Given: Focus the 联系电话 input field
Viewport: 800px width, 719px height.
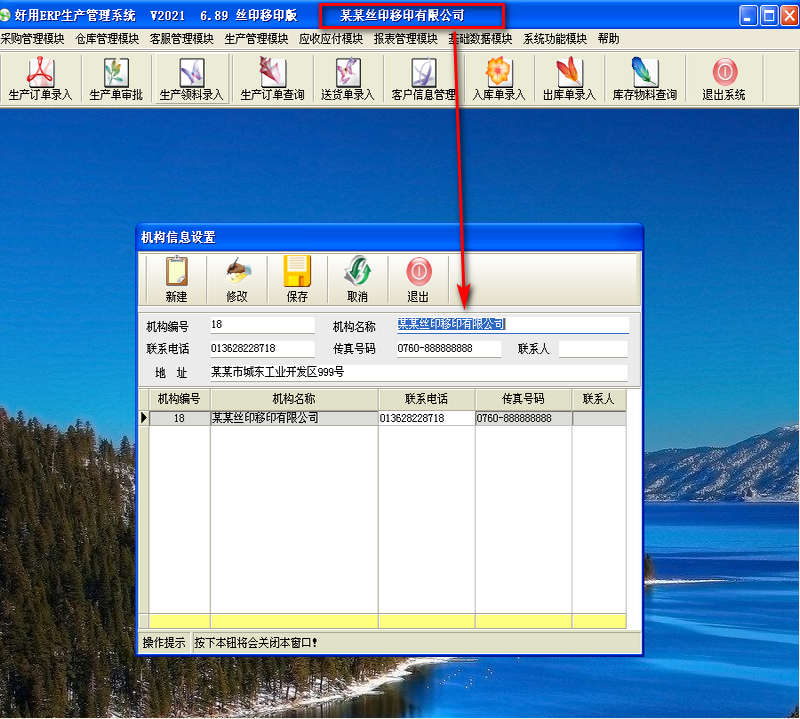Looking at the screenshot, I should (x=262, y=349).
